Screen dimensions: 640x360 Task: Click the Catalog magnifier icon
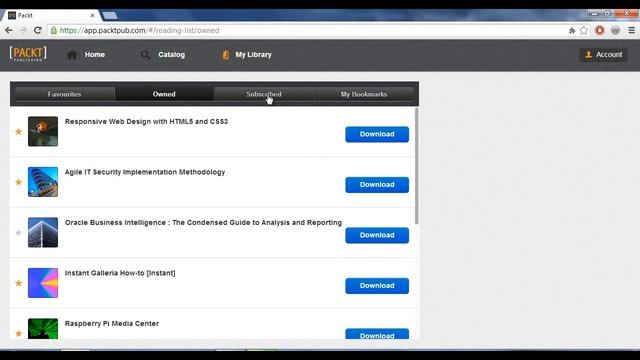[x=145, y=55]
